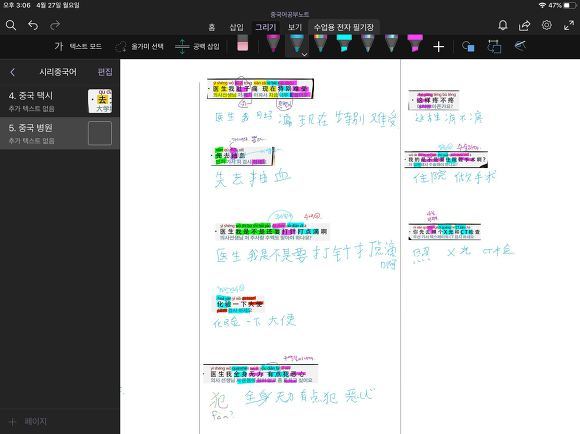Go back using the chevron beside 시리중국어
This screenshot has height=434, width=580.
(13, 72)
